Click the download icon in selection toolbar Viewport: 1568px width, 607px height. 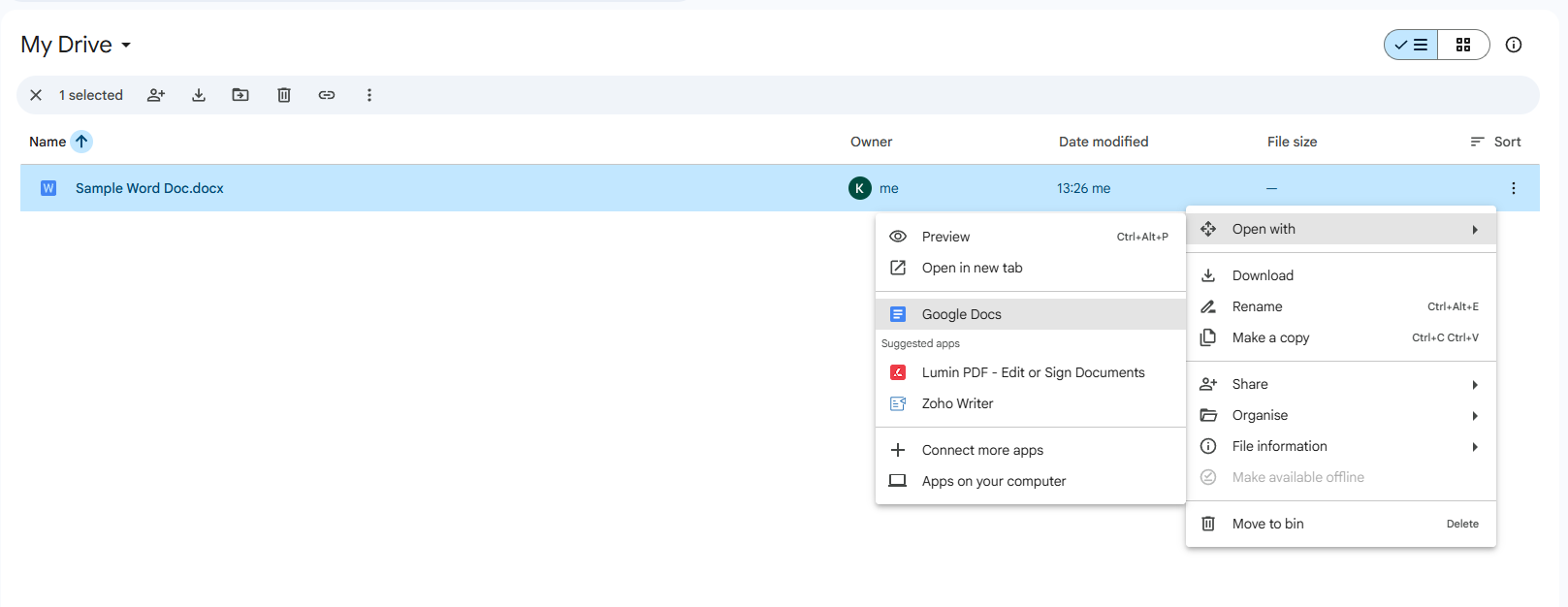pos(199,95)
